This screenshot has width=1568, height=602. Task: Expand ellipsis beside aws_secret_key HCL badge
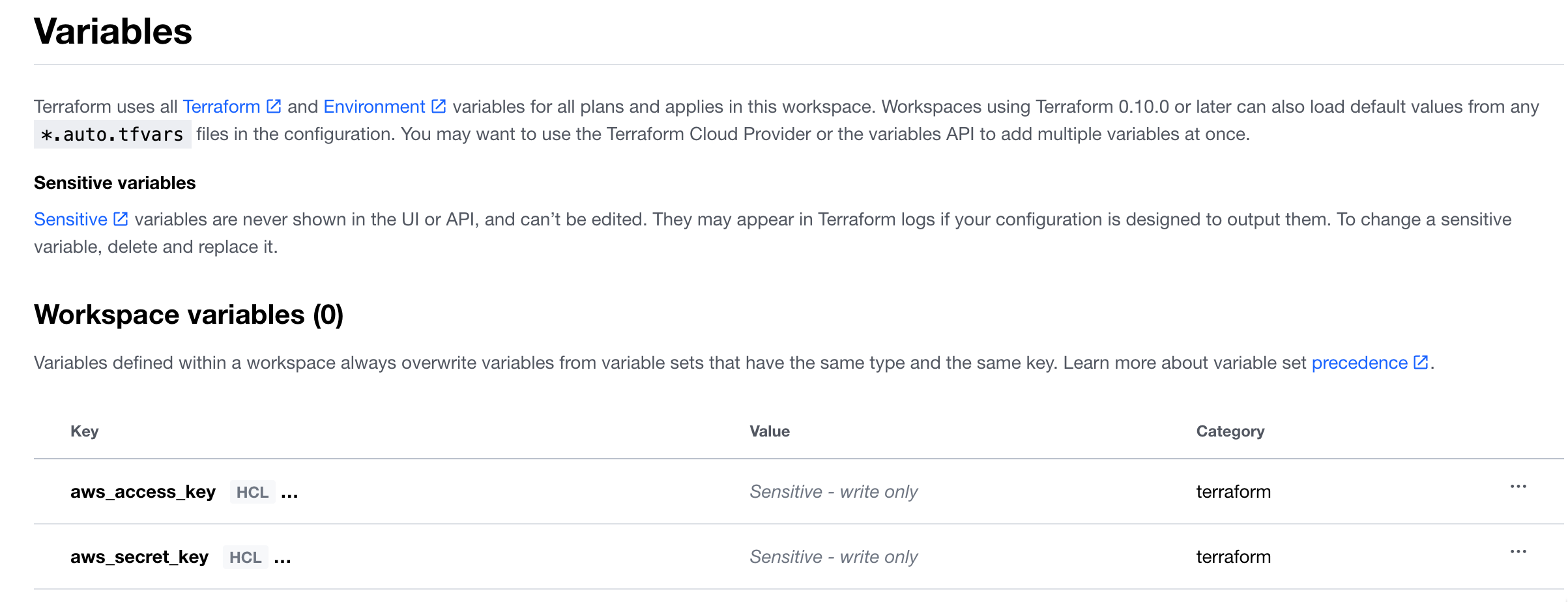(282, 558)
